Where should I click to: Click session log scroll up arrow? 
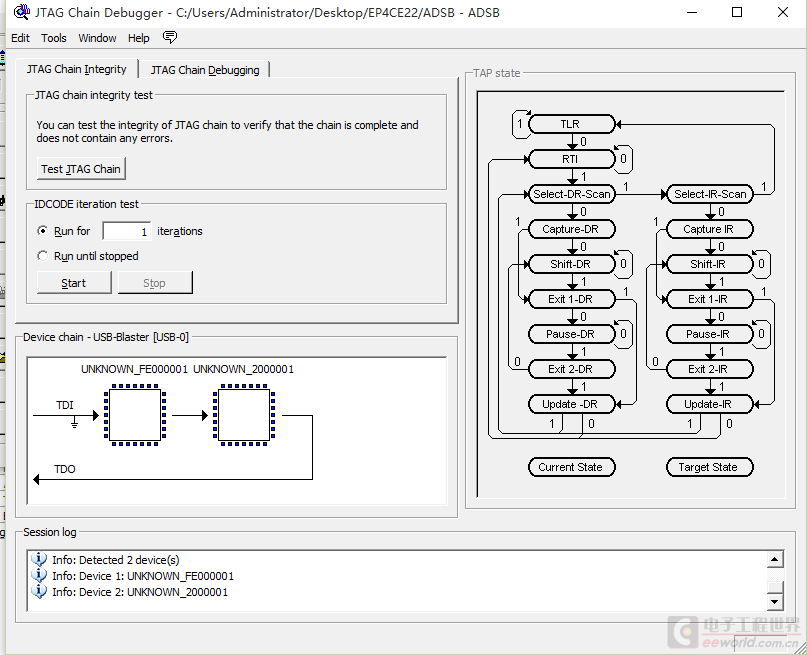point(775,559)
